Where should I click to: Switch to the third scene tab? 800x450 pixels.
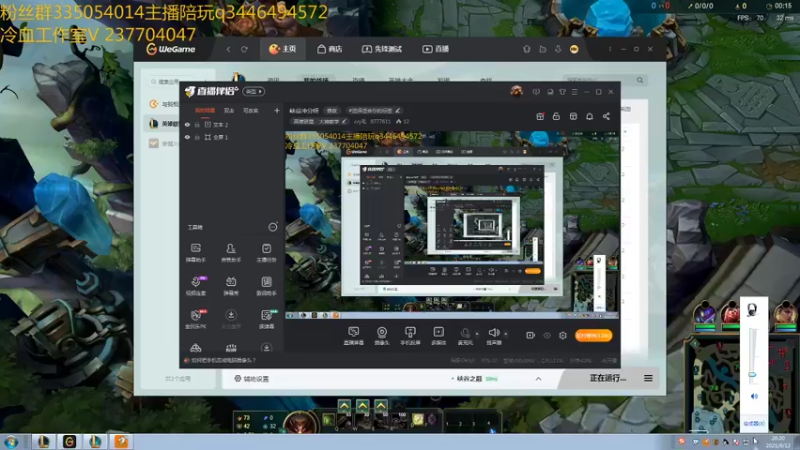coord(251,110)
